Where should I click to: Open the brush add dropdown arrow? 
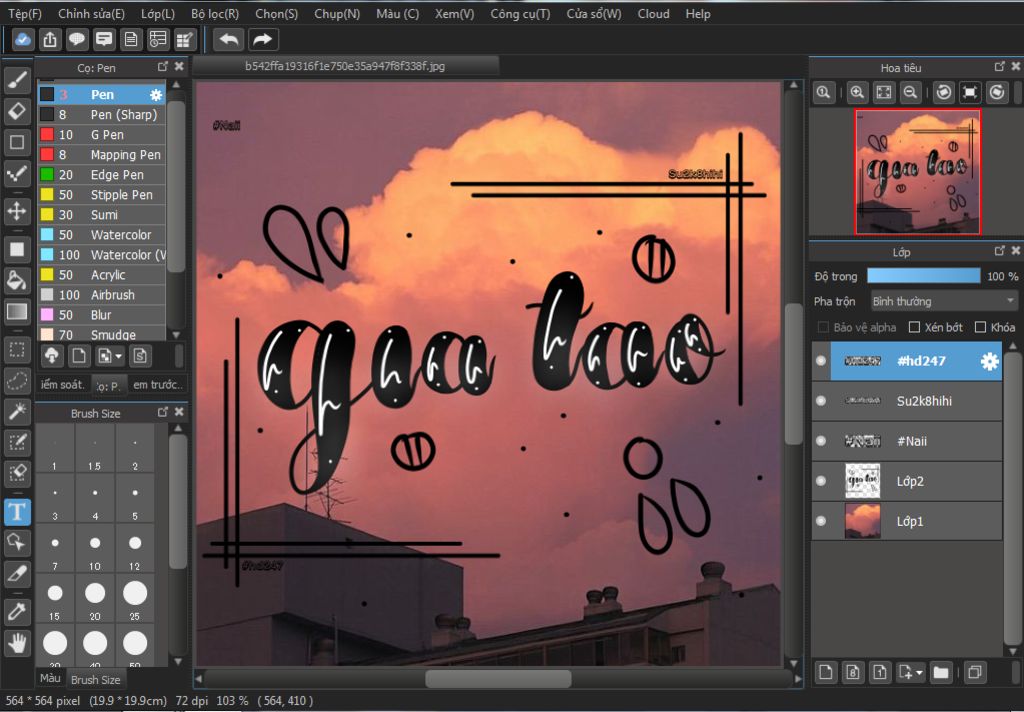(118, 357)
